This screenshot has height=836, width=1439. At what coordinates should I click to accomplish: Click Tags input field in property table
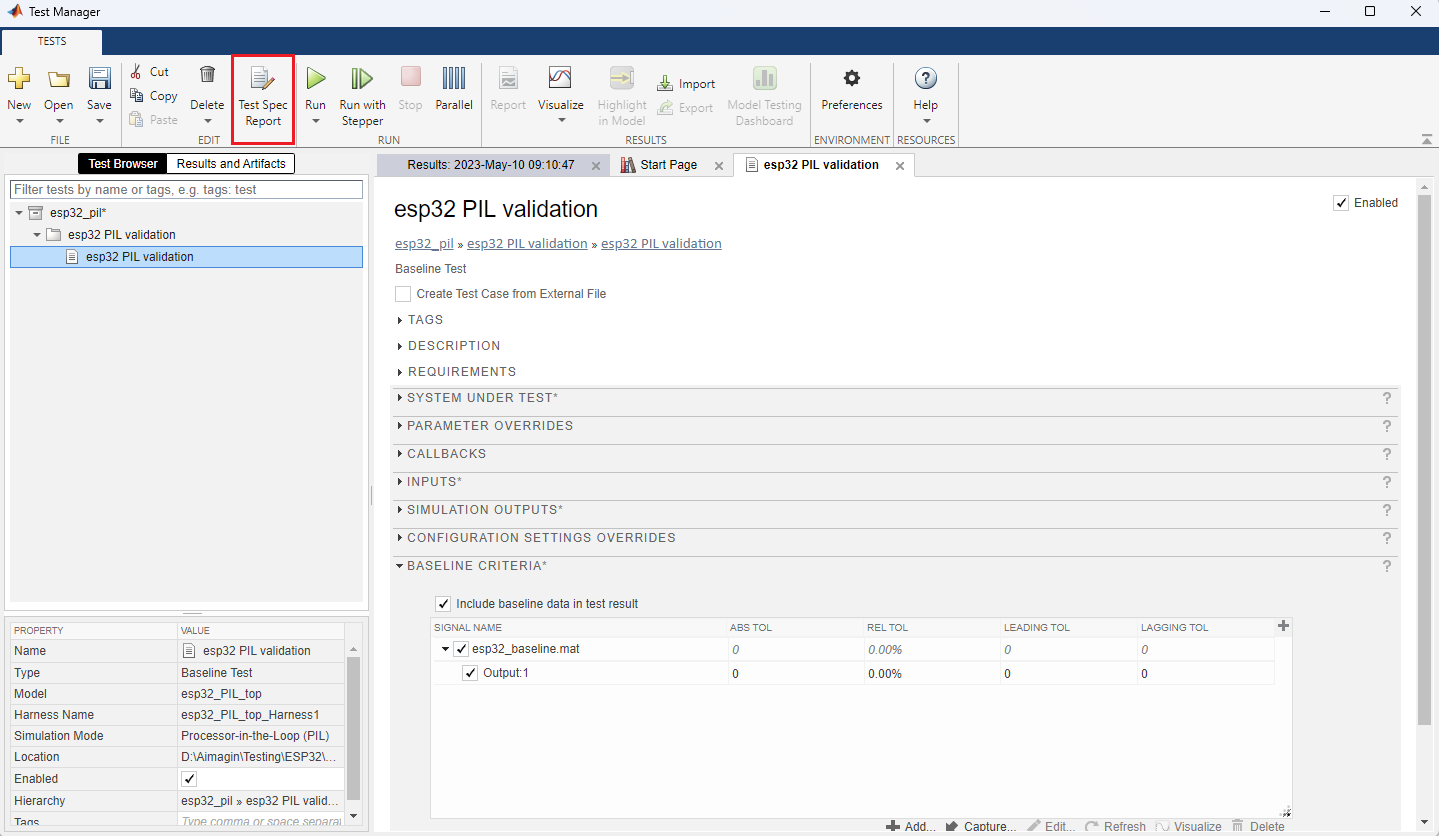pos(261,821)
